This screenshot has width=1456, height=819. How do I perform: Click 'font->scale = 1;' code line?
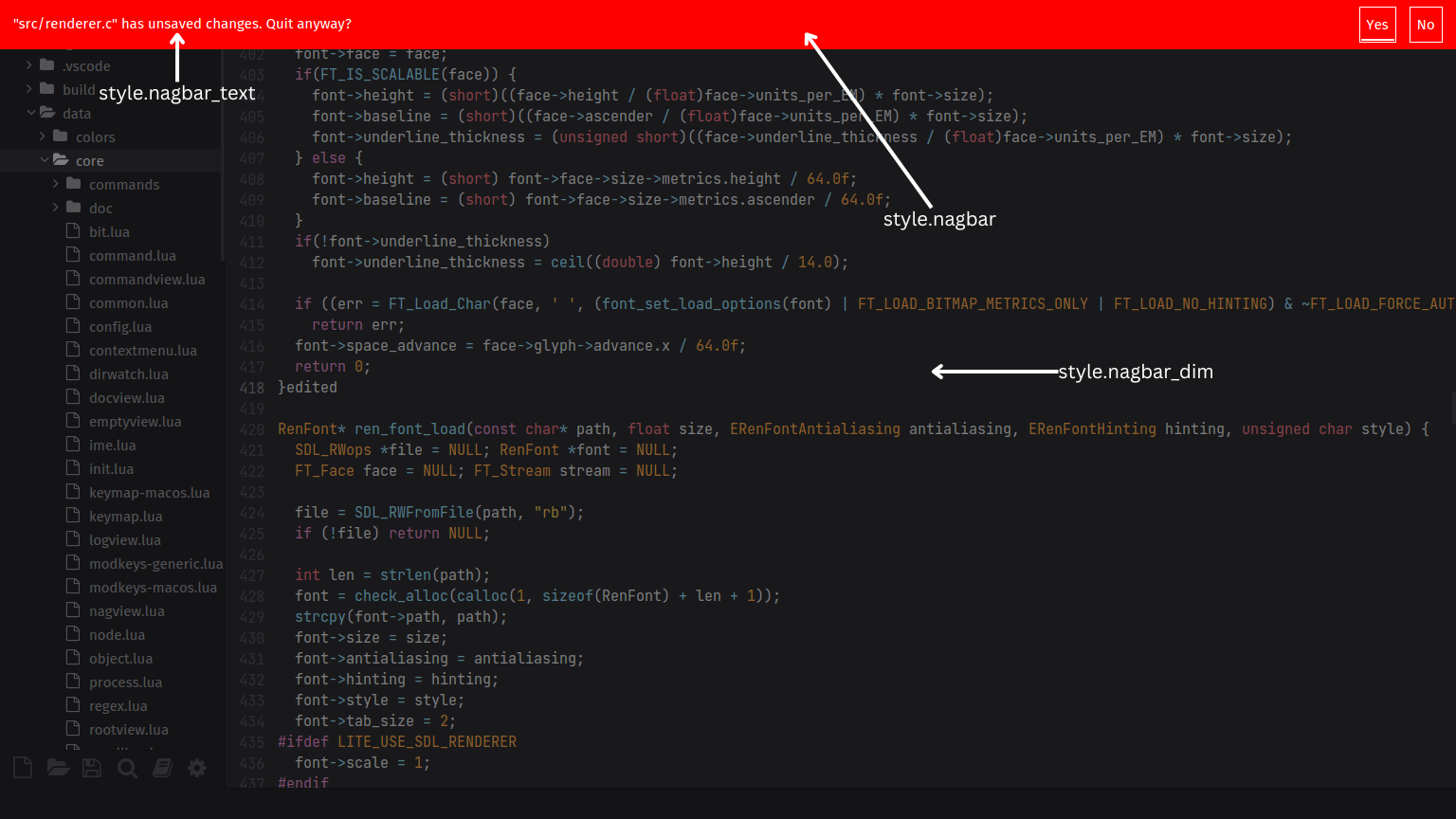click(x=363, y=762)
